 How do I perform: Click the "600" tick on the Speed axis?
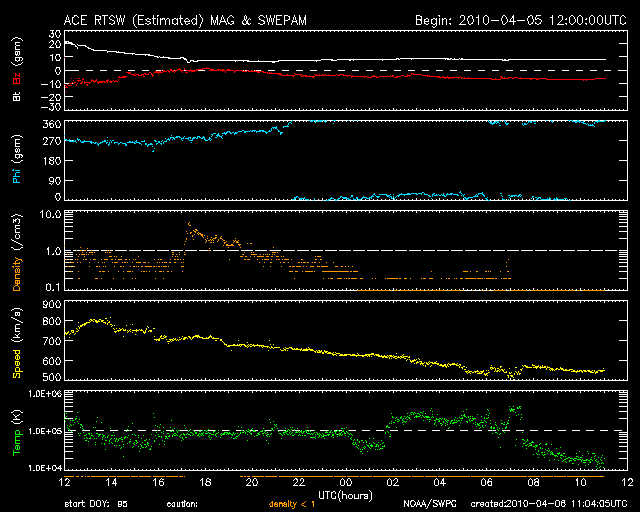pyautogui.click(x=52, y=361)
